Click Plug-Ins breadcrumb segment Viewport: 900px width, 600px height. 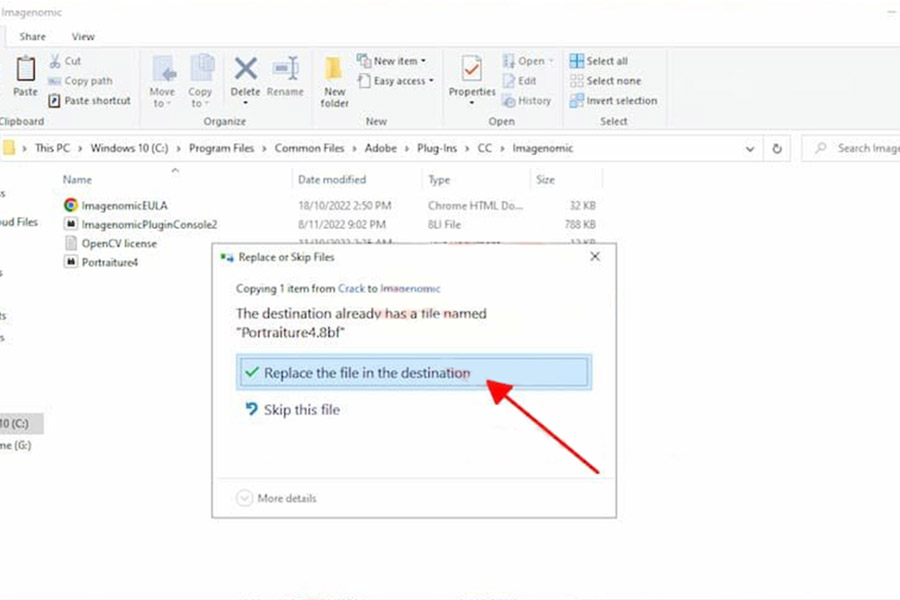(437, 148)
